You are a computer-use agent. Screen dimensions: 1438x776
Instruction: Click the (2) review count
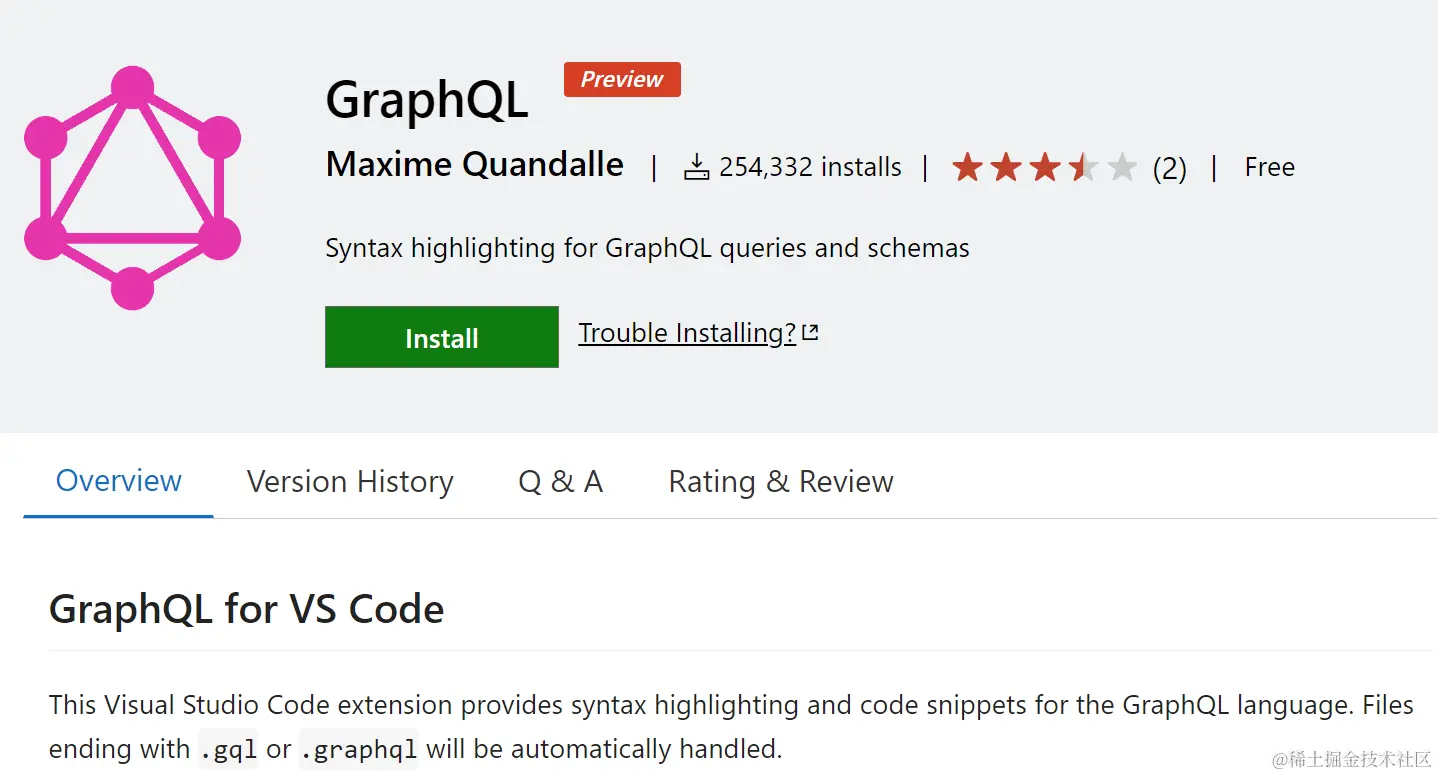(x=1169, y=168)
